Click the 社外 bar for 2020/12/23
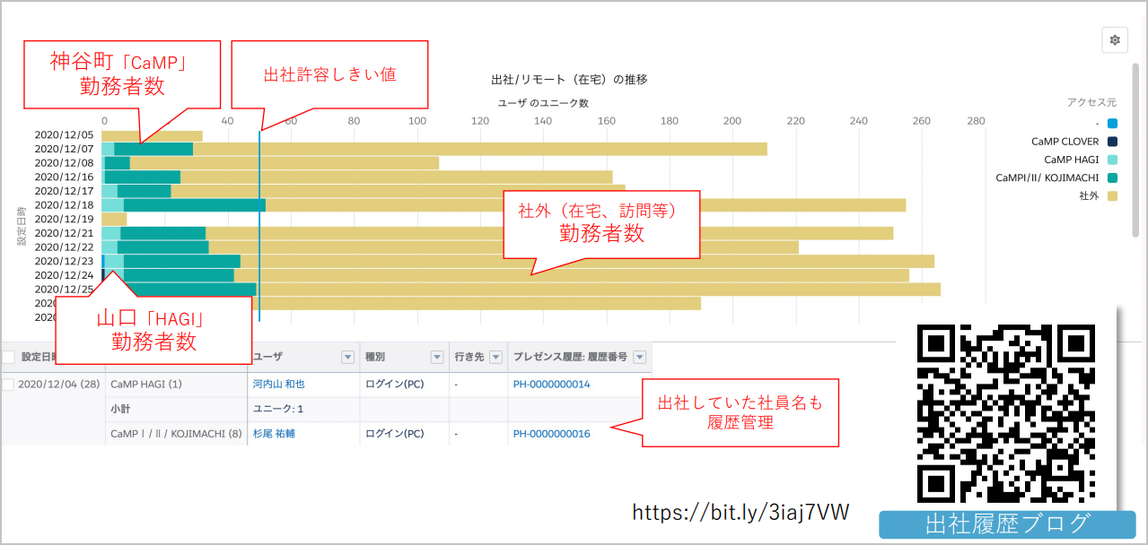 (587, 262)
